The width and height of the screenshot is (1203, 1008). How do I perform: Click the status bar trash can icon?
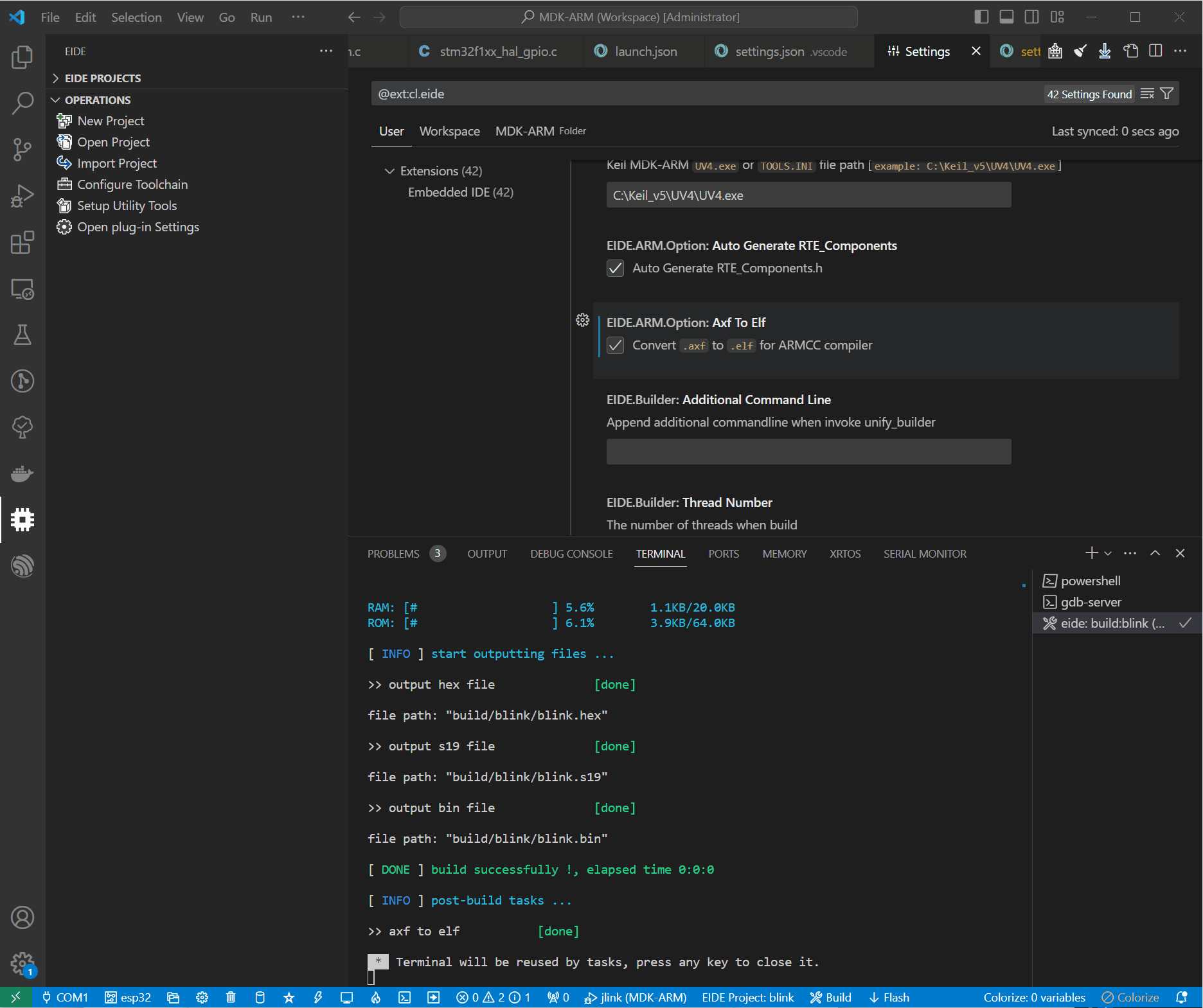coord(231,998)
